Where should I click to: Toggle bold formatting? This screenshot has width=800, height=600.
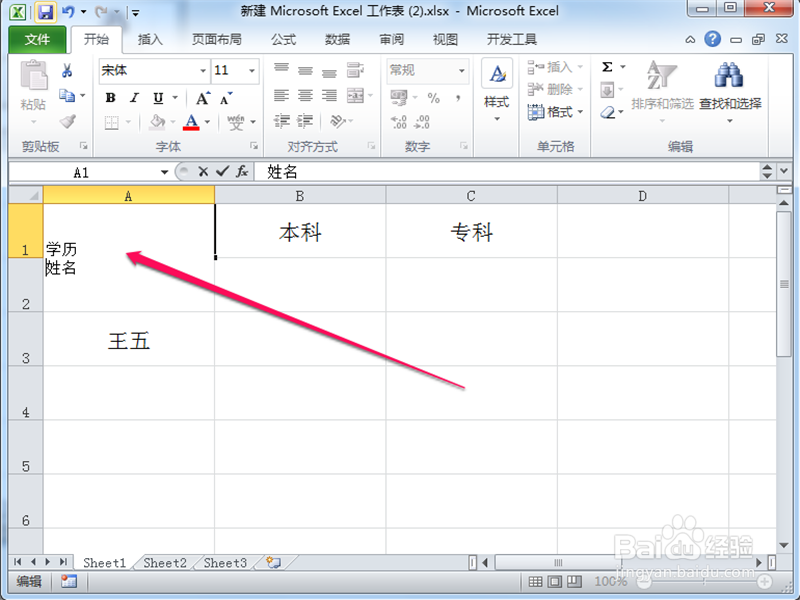coord(110,98)
